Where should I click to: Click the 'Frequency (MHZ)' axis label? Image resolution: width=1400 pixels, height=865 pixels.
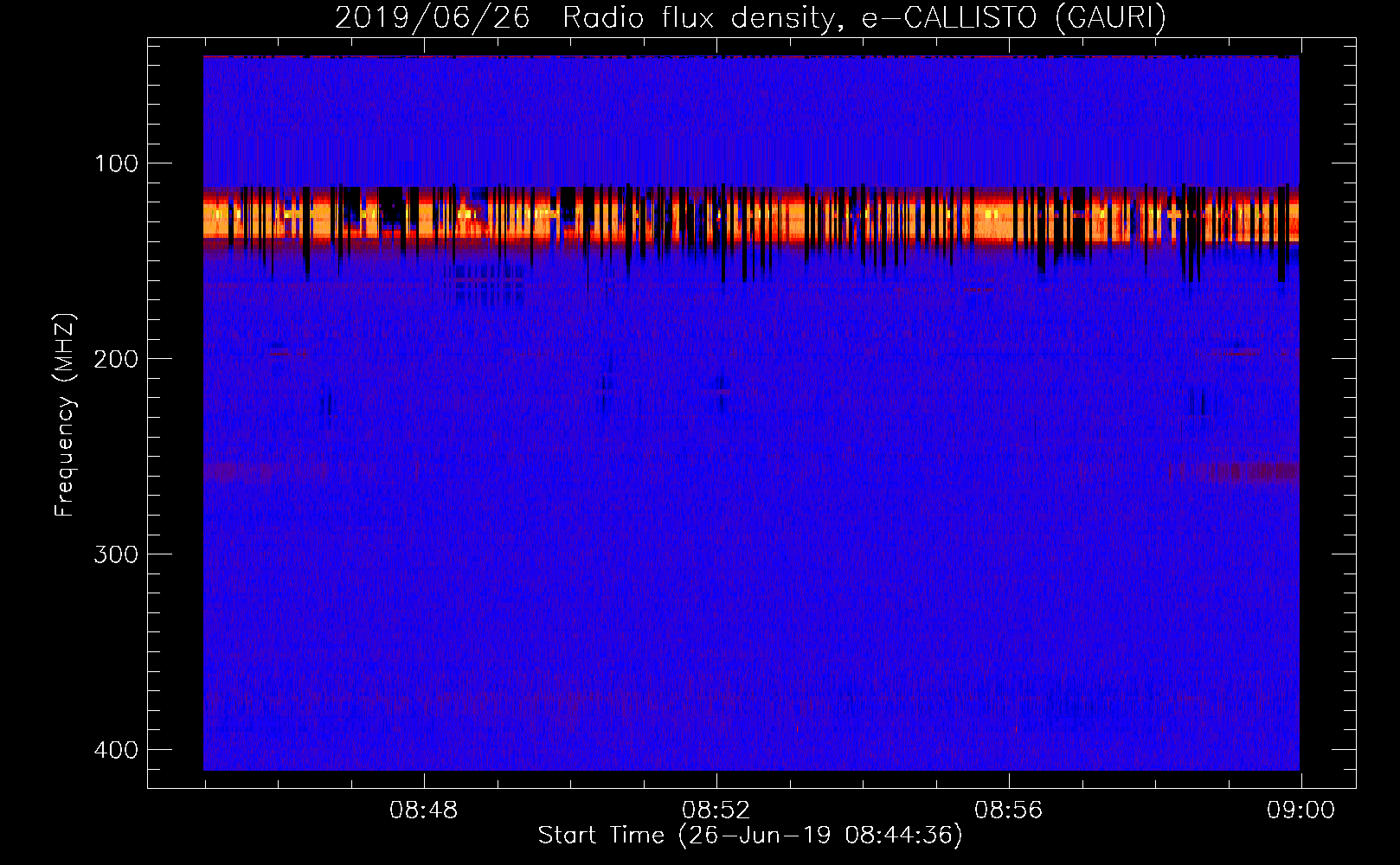(65, 414)
